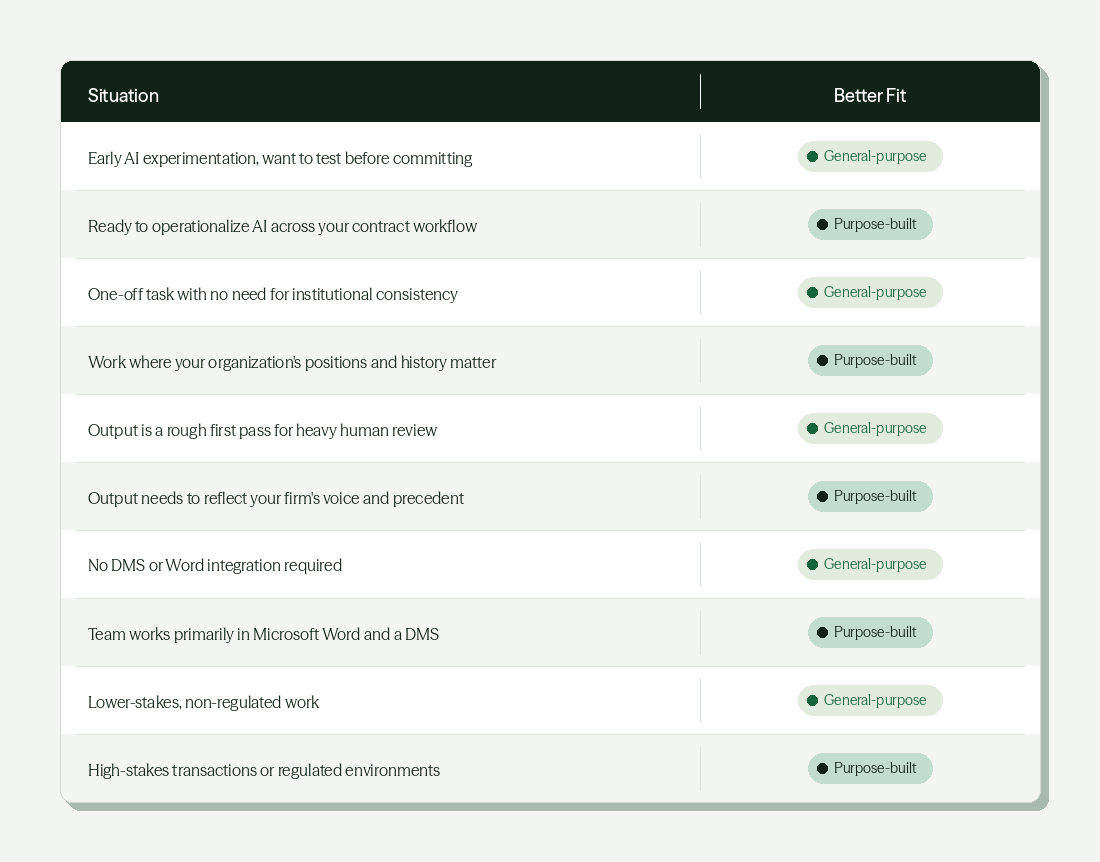Click the 'Situation' column header

[x=123, y=95]
